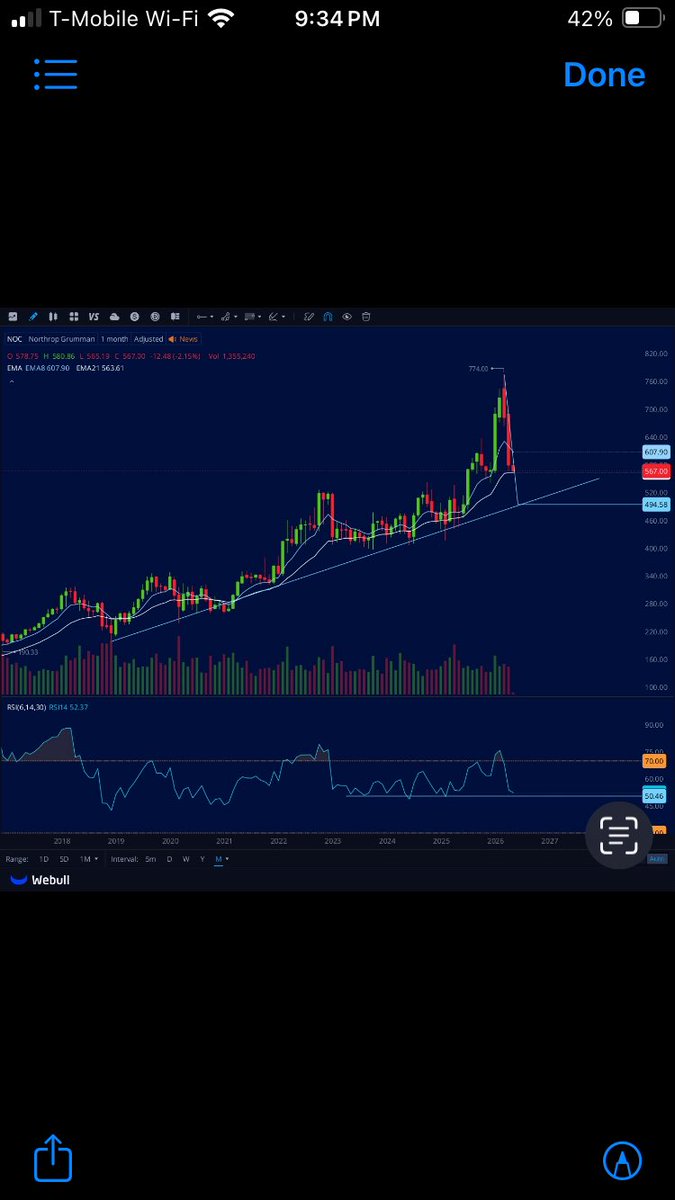This screenshot has height=1200, width=675.
Task: Toggle the magnet snap icon
Action: pos(328,316)
